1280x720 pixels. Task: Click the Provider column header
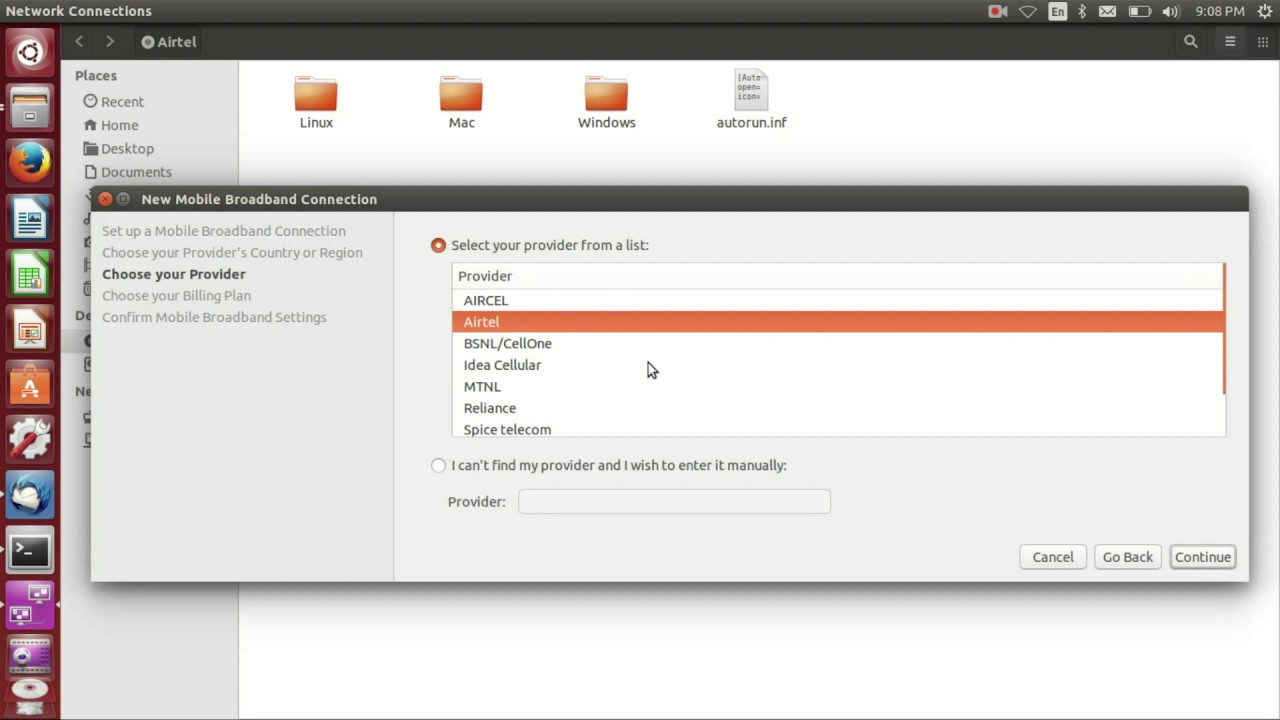[837, 276]
